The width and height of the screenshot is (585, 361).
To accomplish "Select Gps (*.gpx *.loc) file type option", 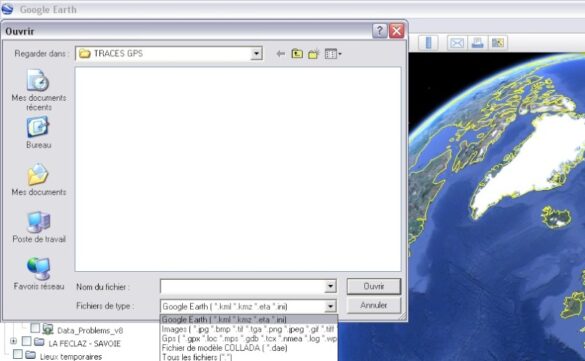I will point(248,339).
